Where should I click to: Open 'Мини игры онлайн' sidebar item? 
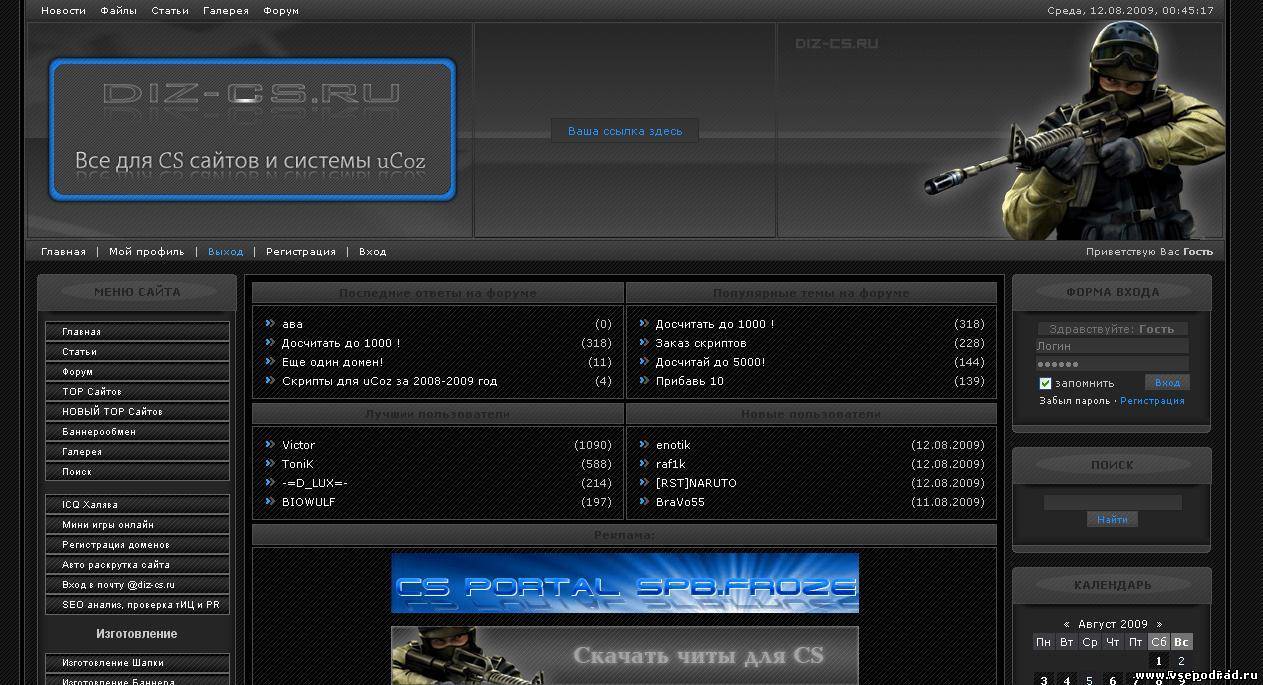tap(137, 524)
